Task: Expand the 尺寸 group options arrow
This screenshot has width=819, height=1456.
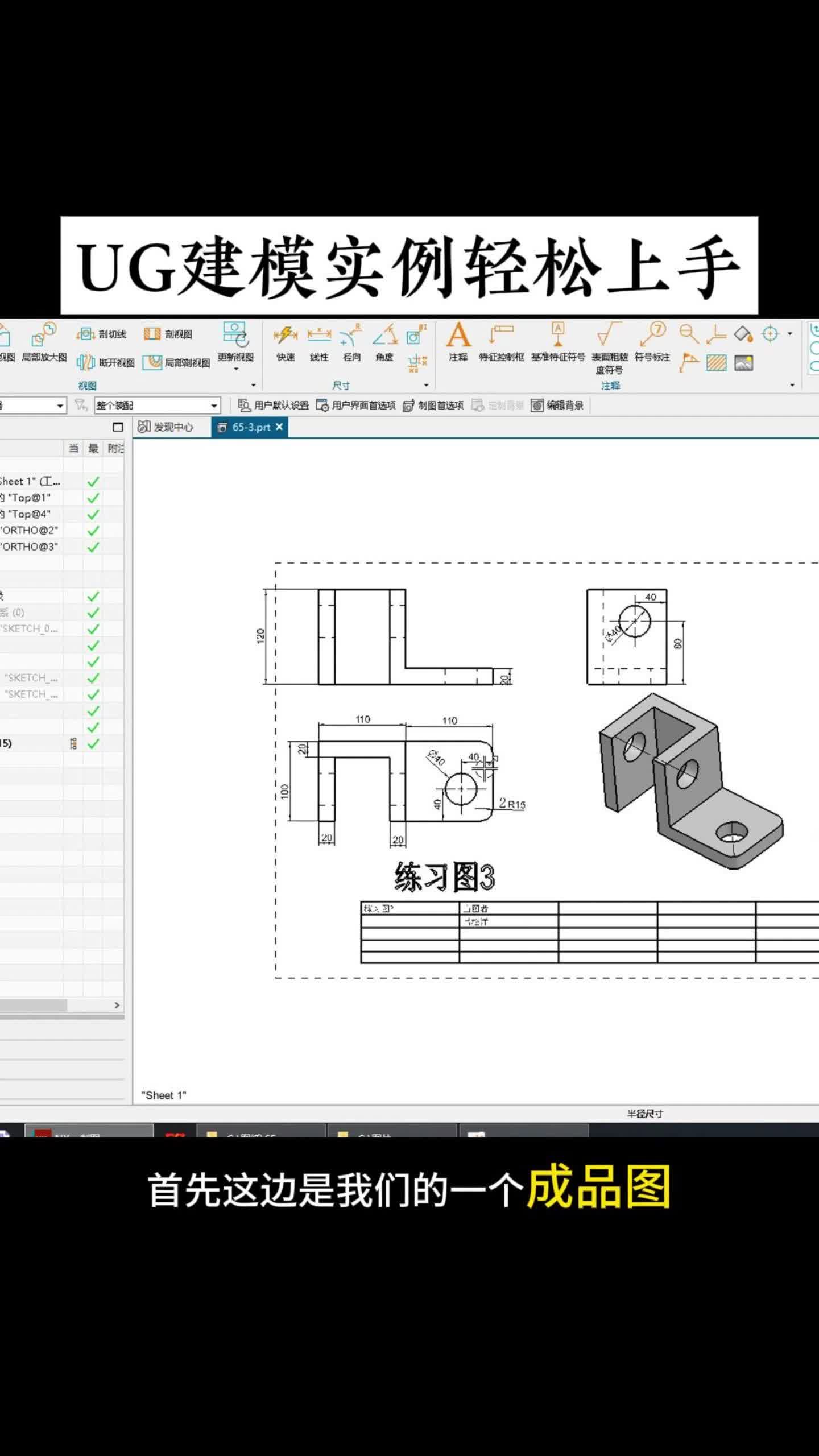Action: (x=426, y=386)
